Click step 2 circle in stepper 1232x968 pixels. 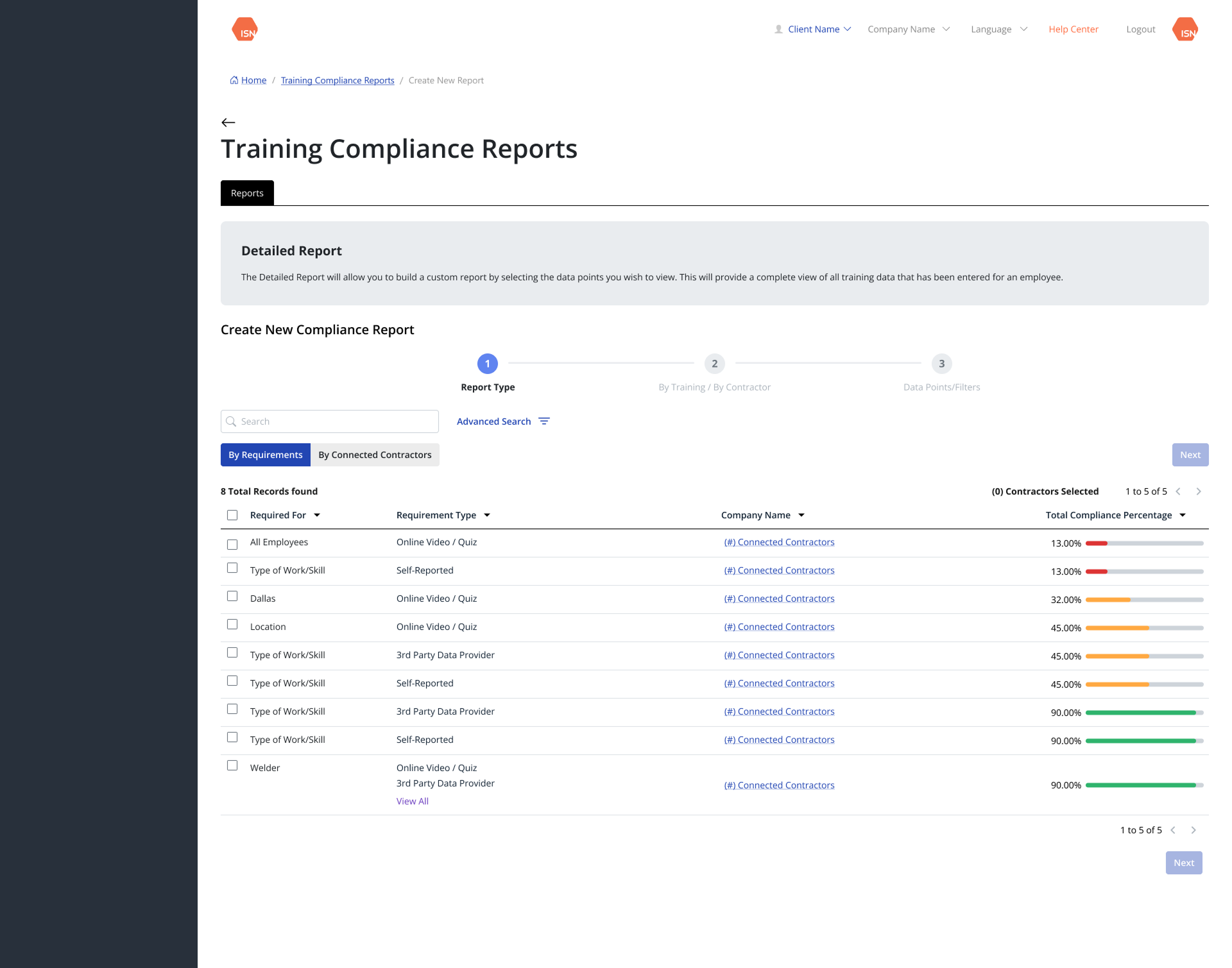pyautogui.click(x=715, y=364)
